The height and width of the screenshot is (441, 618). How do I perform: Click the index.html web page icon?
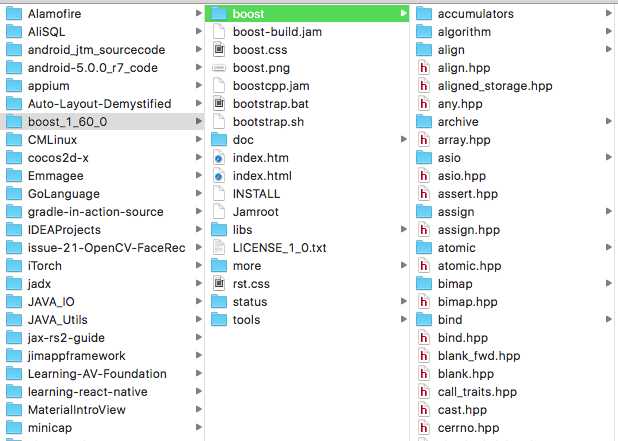[219, 176]
